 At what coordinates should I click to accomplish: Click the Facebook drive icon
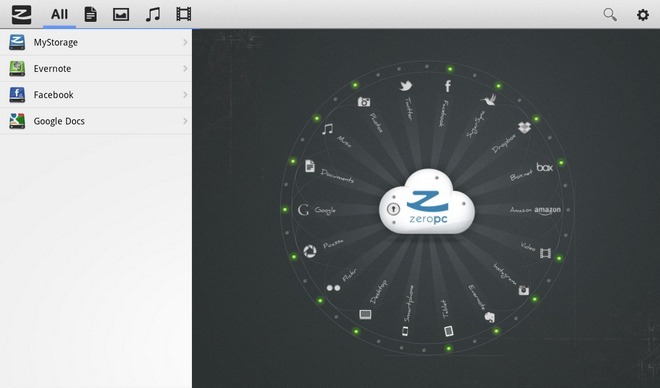click(x=17, y=95)
